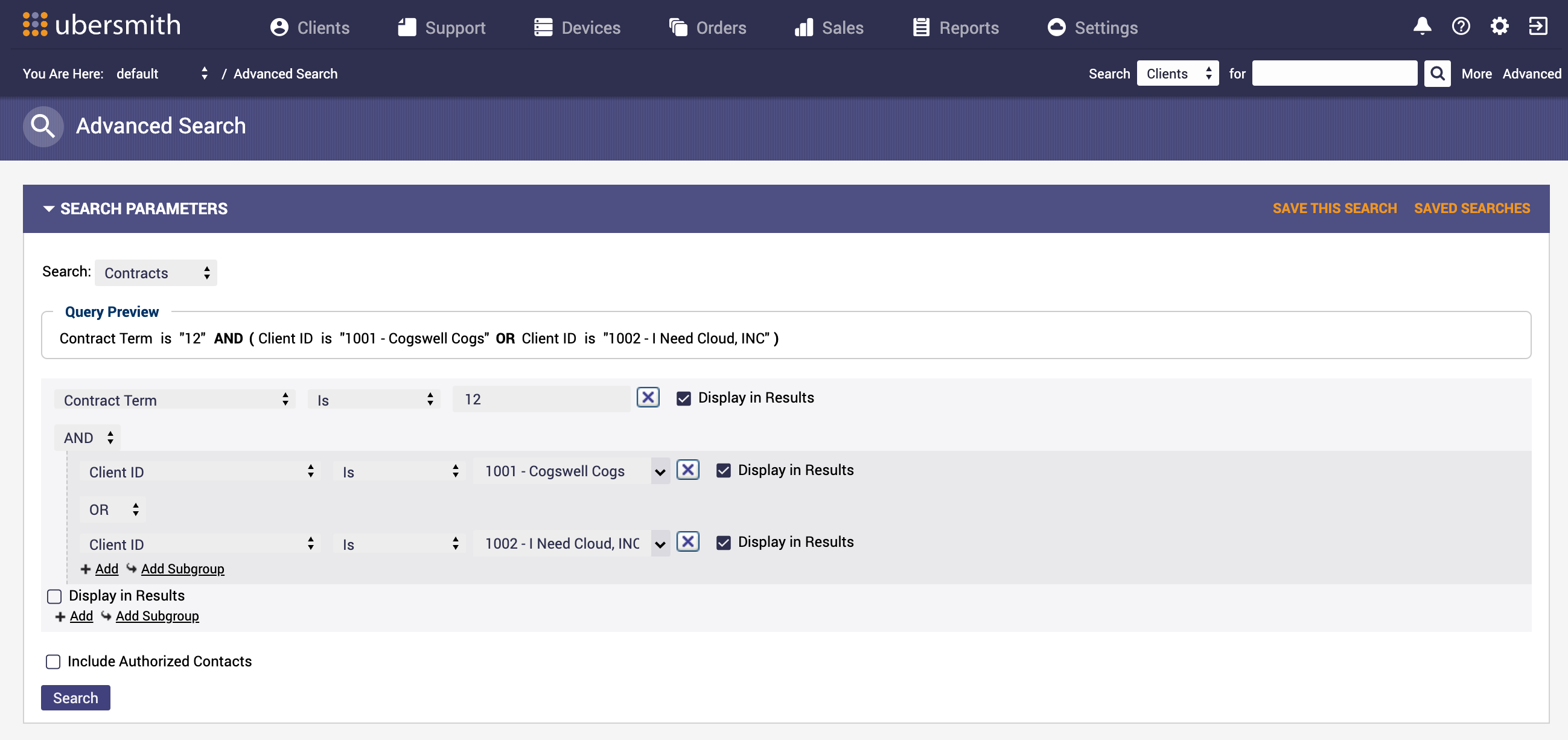Viewport: 1568px width, 740px height.
Task: Delete the 1002 - I Need Cloud condition
Action: 687,541
